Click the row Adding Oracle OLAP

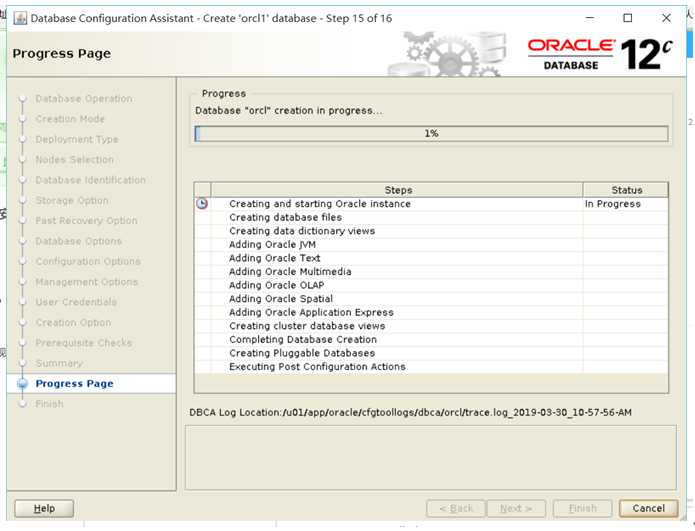pyautogui.click(x=431, y=285)
